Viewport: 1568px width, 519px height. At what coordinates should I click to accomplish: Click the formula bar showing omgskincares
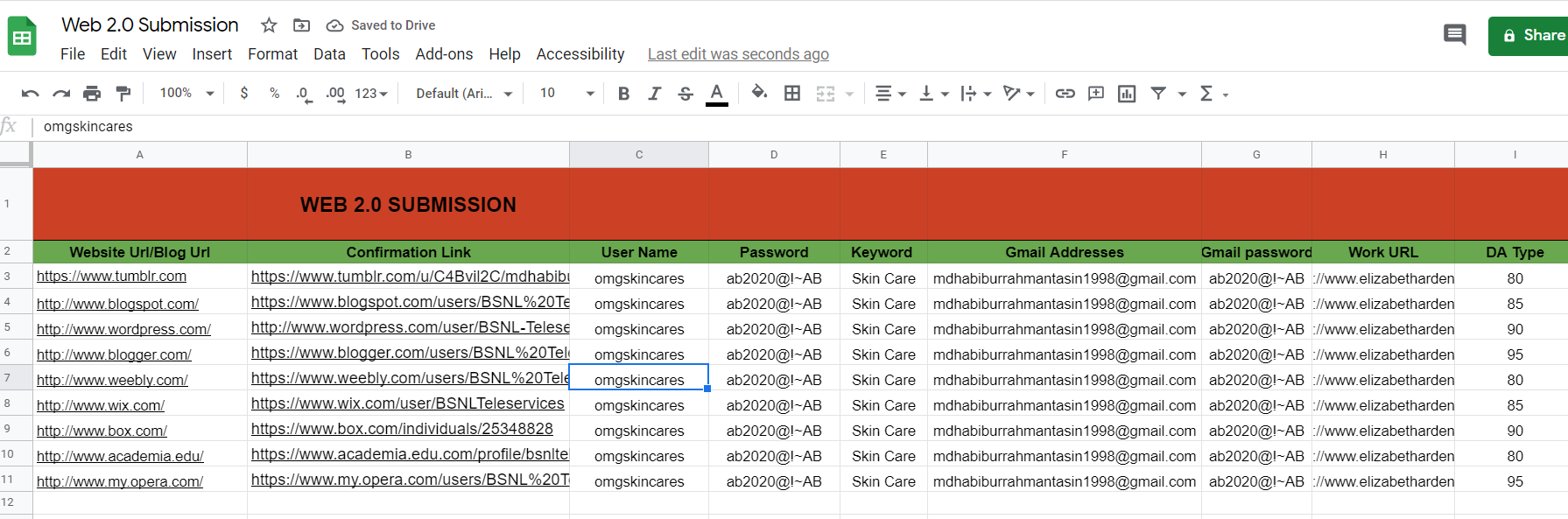525,127
